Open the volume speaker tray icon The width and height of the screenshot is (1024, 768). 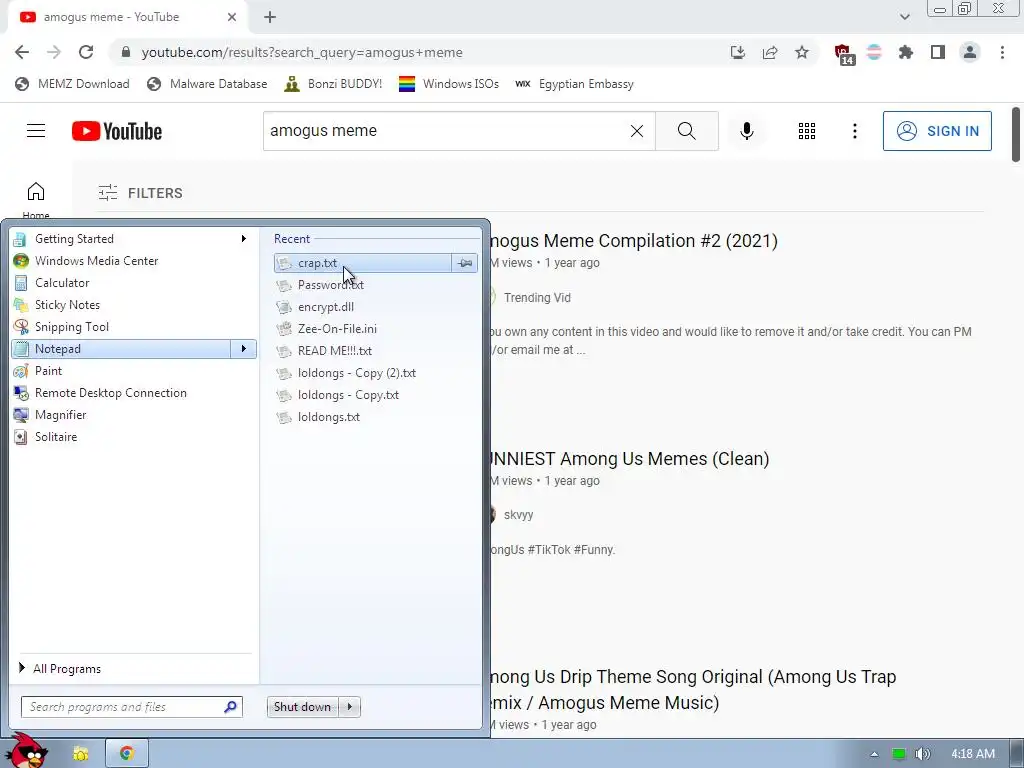tap(922, 754)
